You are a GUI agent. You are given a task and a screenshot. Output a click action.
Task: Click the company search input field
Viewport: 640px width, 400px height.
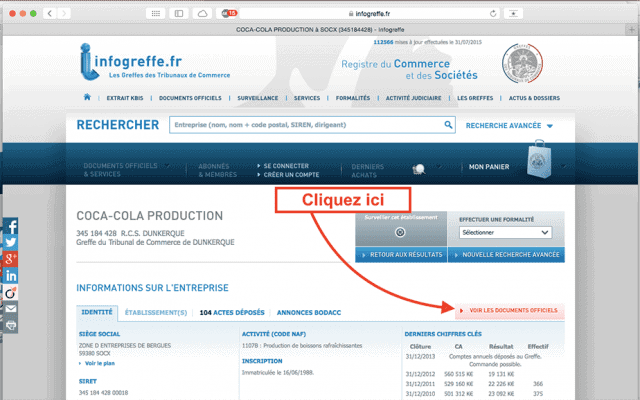tap(312, 125)
